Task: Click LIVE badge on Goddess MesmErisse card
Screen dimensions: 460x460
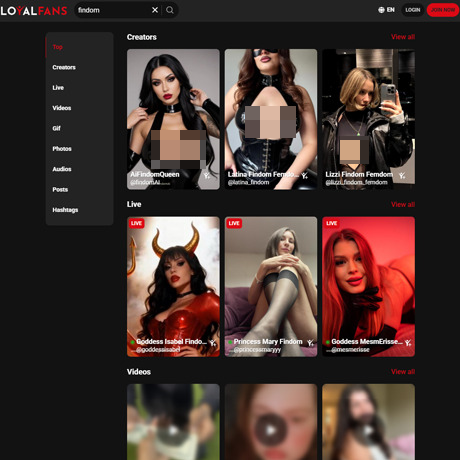Action: tap(332, 223)
